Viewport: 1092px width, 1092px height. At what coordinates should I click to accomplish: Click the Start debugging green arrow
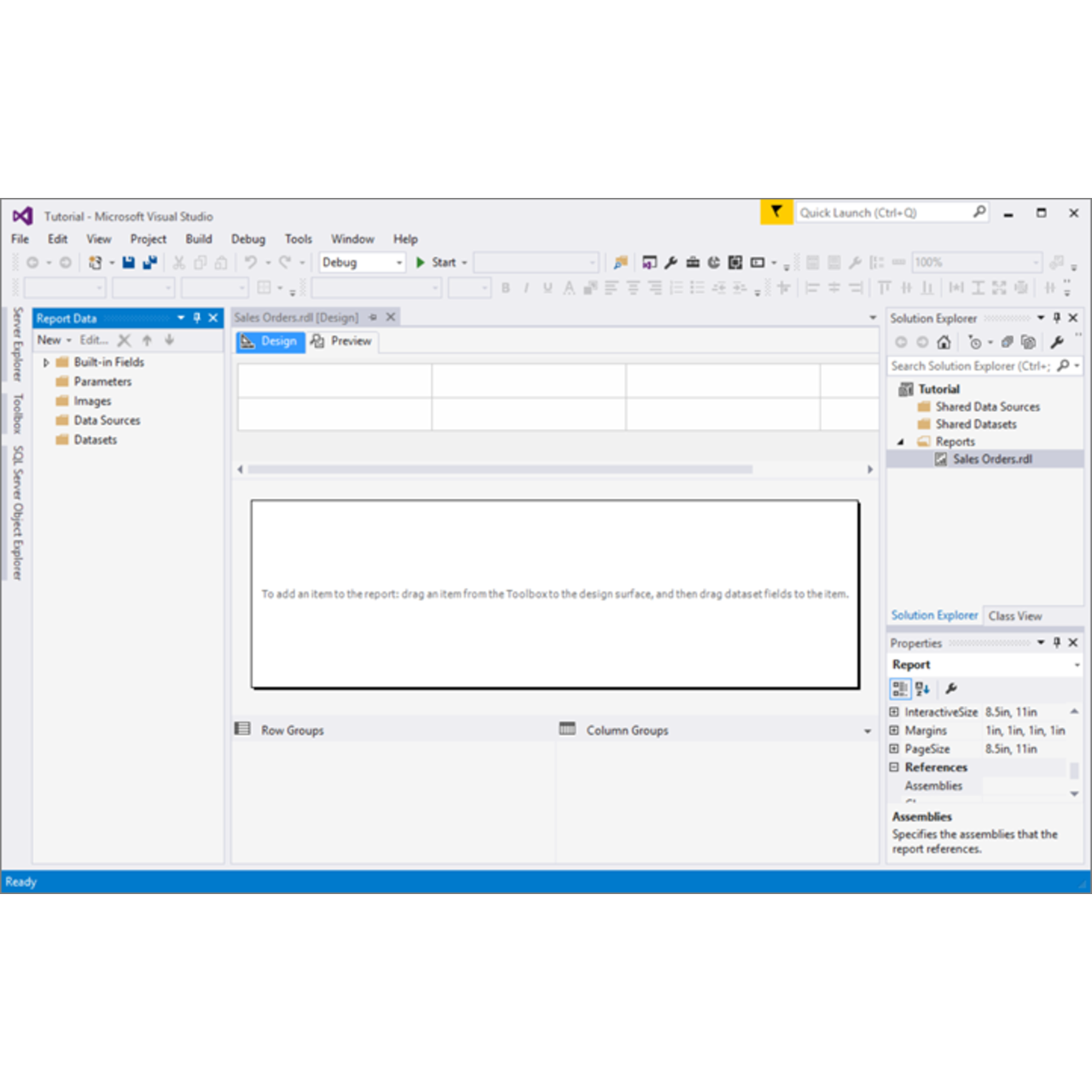click(x=421, y=263)
